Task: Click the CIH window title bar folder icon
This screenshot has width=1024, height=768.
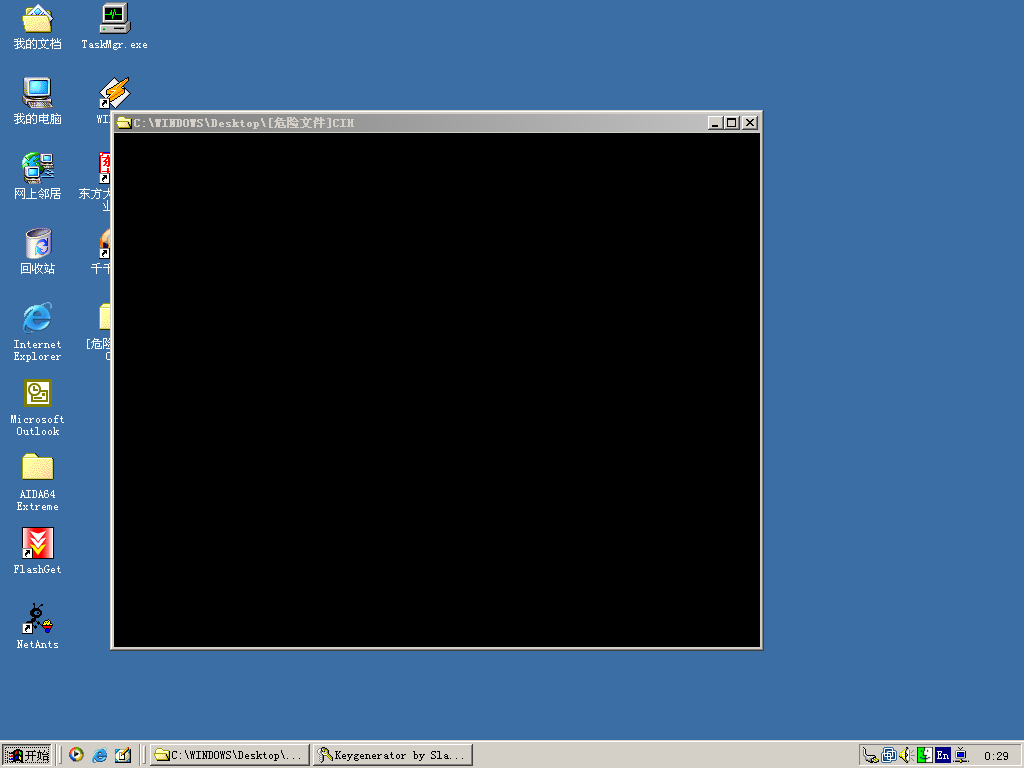Action: coord(124,123)
